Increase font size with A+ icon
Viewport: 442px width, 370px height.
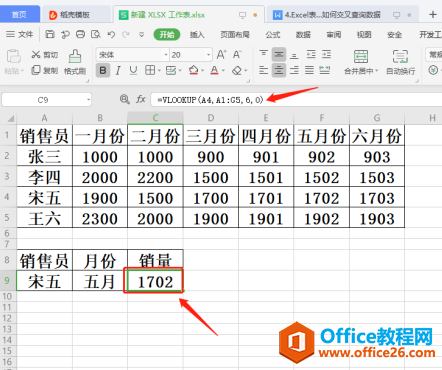[221, 54]
